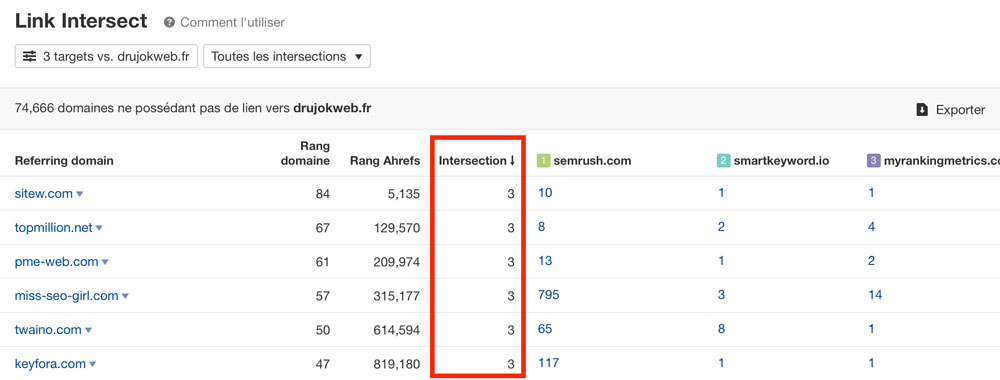This screenshot has width=1000, height=380.
Task: Sort by Rang domaine column header
Action: [305, 154]
